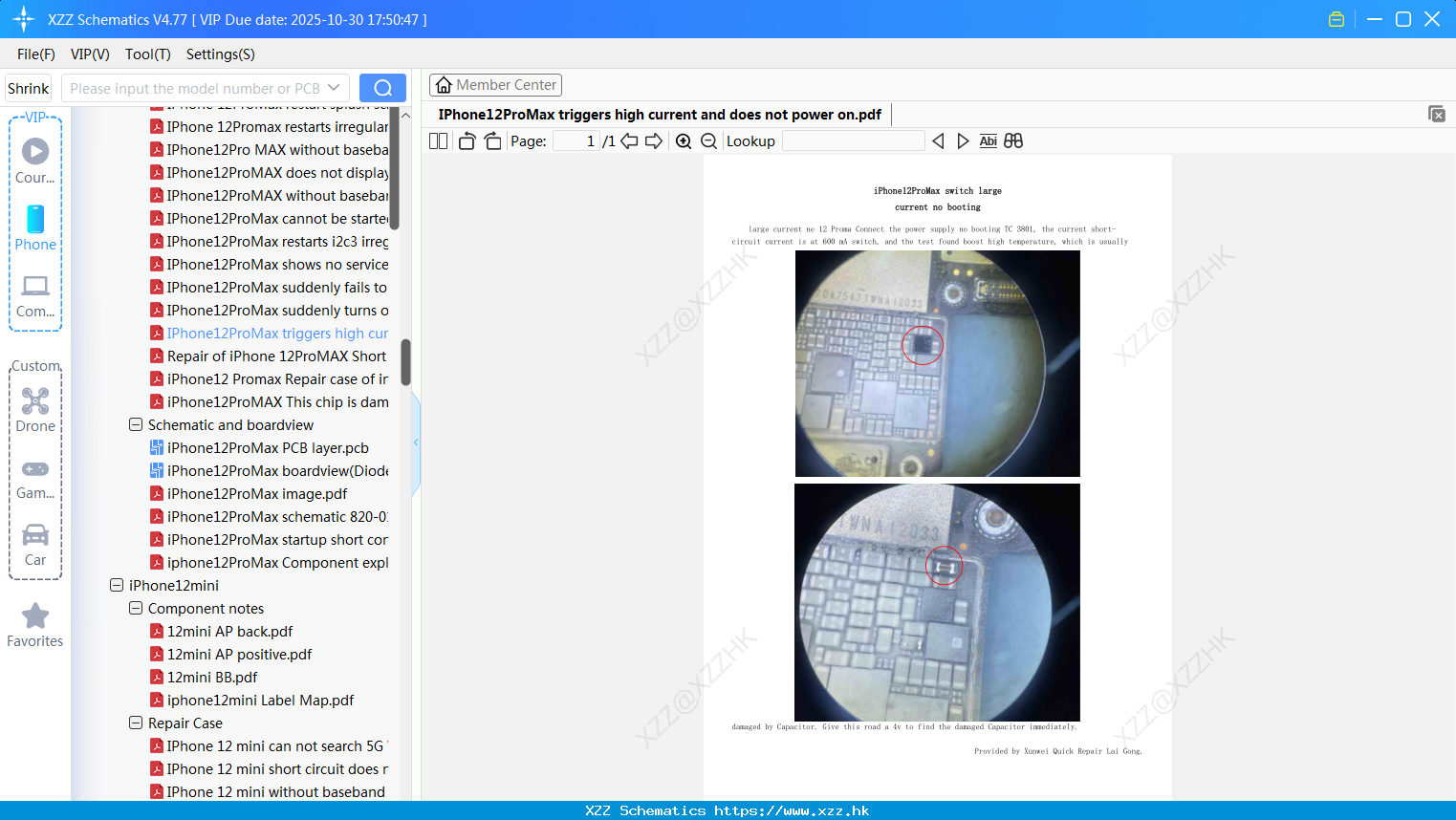Rotate the PDF page counterclockwise

click(x=467, y=140)
